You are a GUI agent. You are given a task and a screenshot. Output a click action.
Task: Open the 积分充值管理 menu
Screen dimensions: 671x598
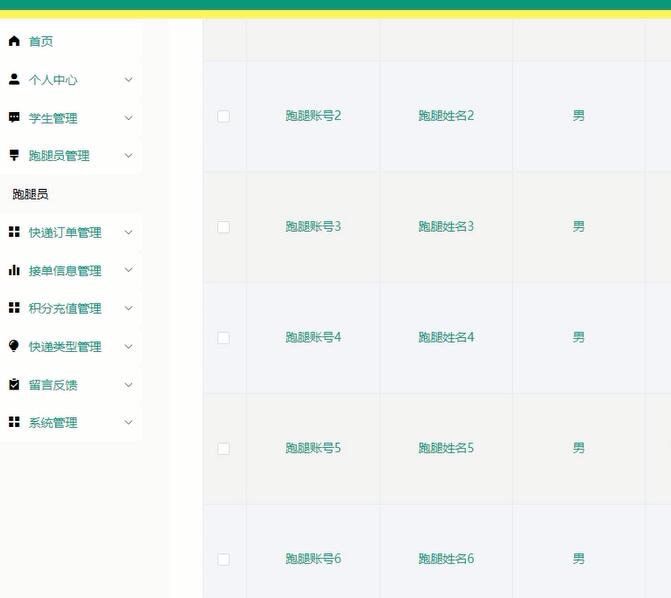coord(65,308)
